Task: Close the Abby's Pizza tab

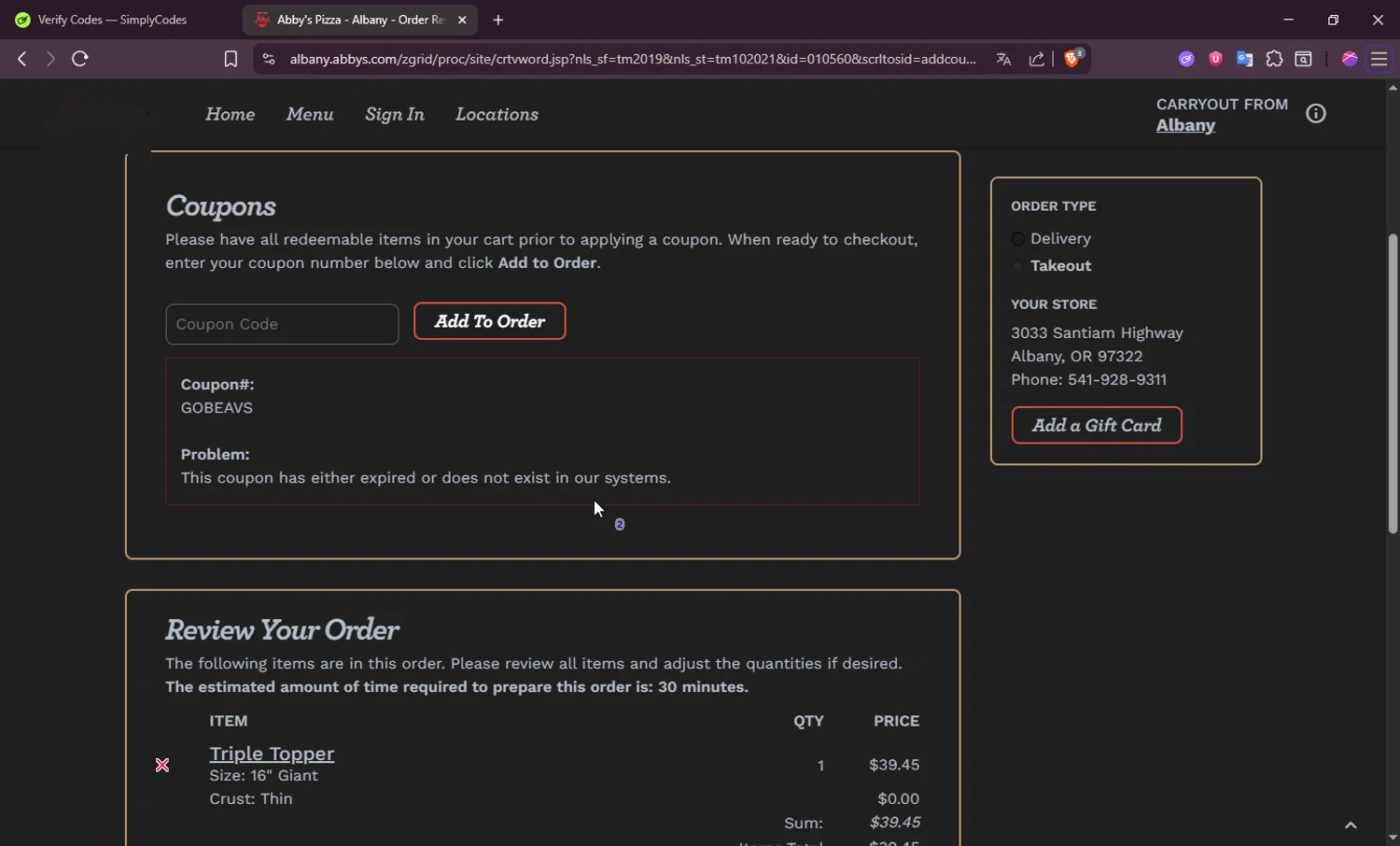Action: tap(462, 20)
